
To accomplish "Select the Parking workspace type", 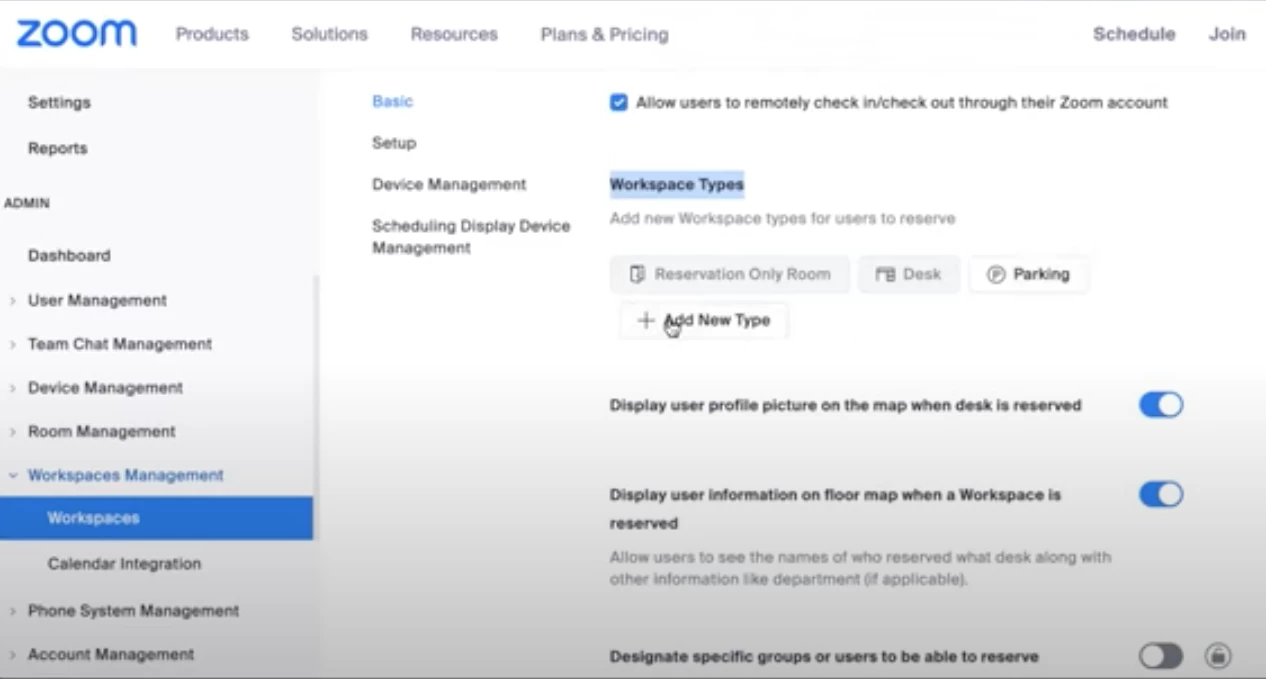I will coord(1028,274).
